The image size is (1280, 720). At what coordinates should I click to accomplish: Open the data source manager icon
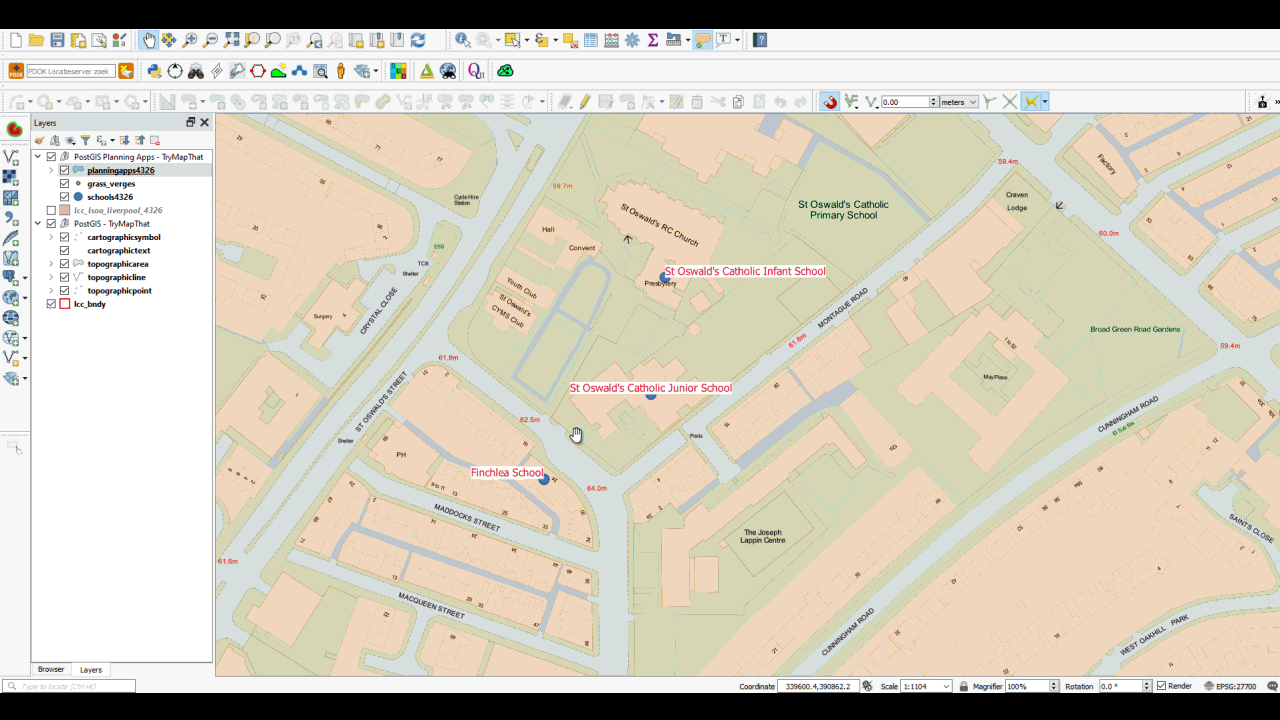[15, 130]
